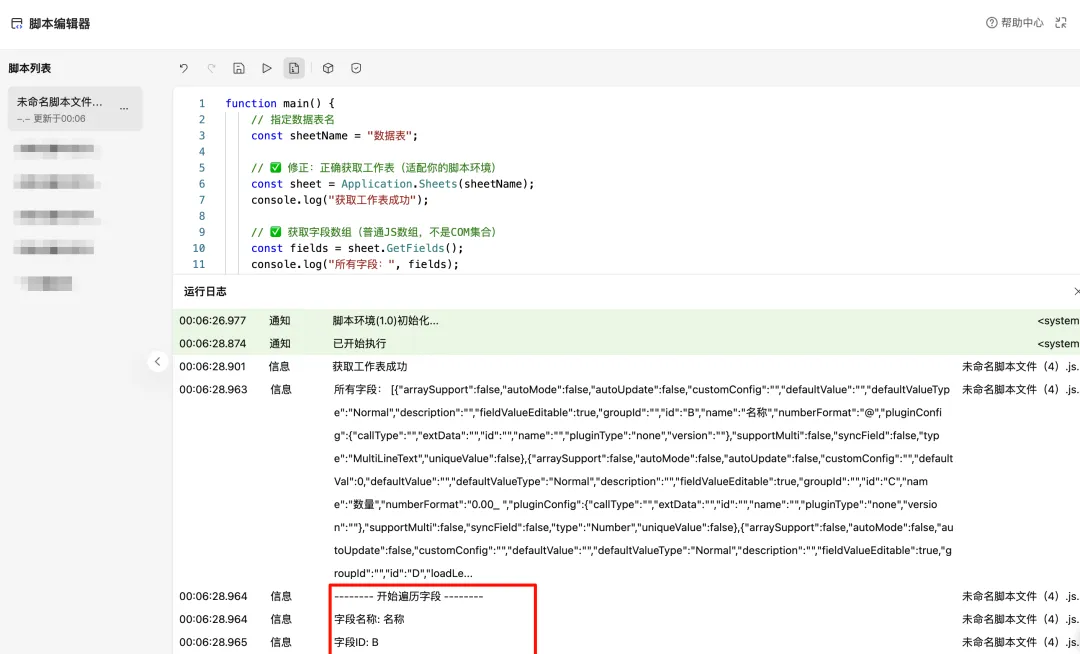Open the 帮助中心 help link

point(1015,23)
